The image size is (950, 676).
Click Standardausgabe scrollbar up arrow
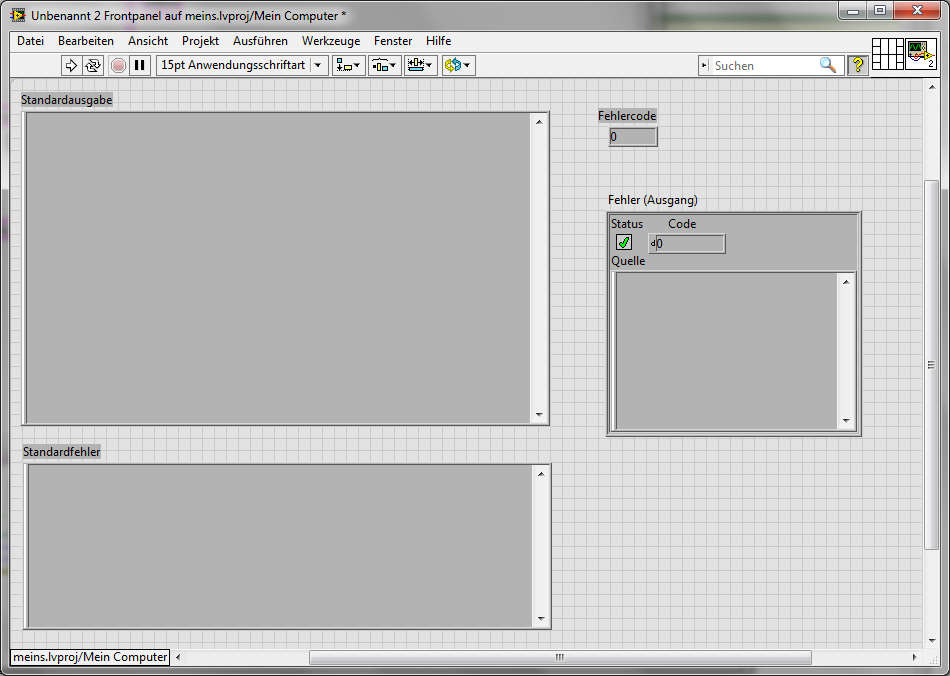coord(539,122)
